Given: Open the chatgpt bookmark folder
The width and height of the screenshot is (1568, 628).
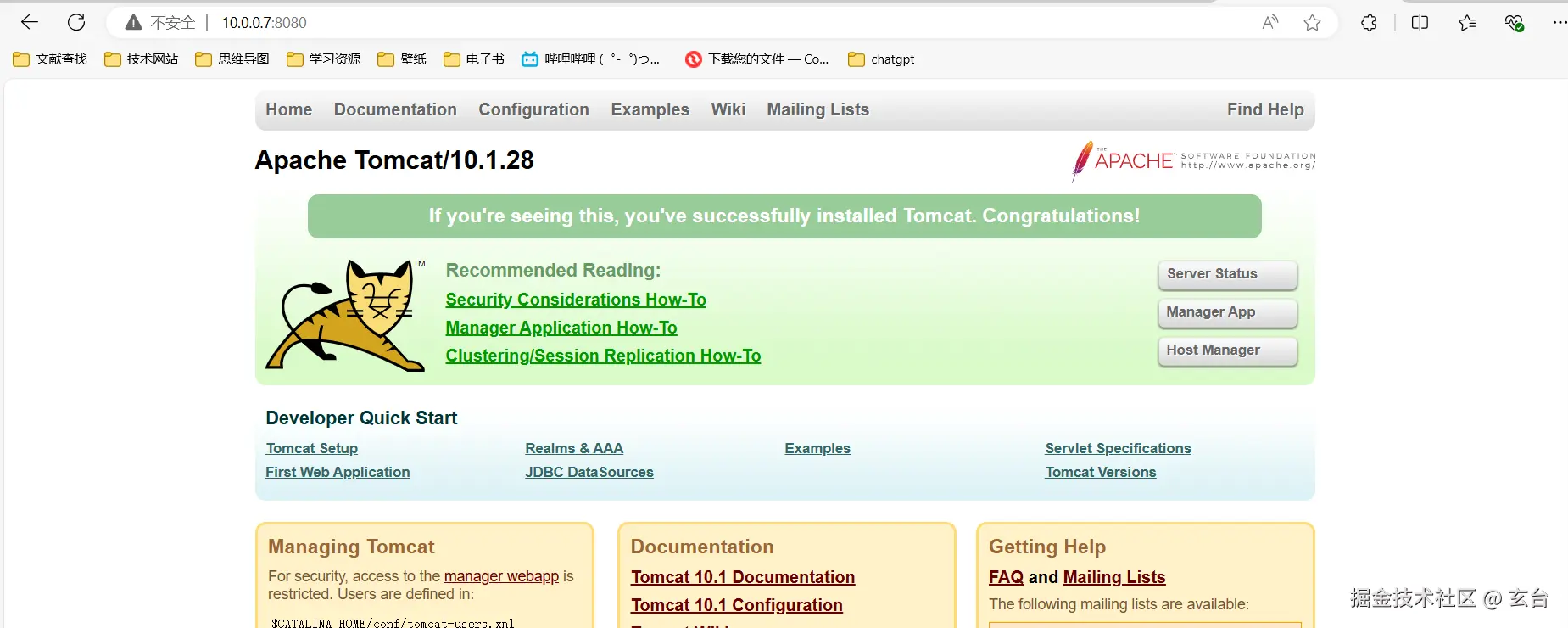Looking at the screenshot, I should [881, 59].
